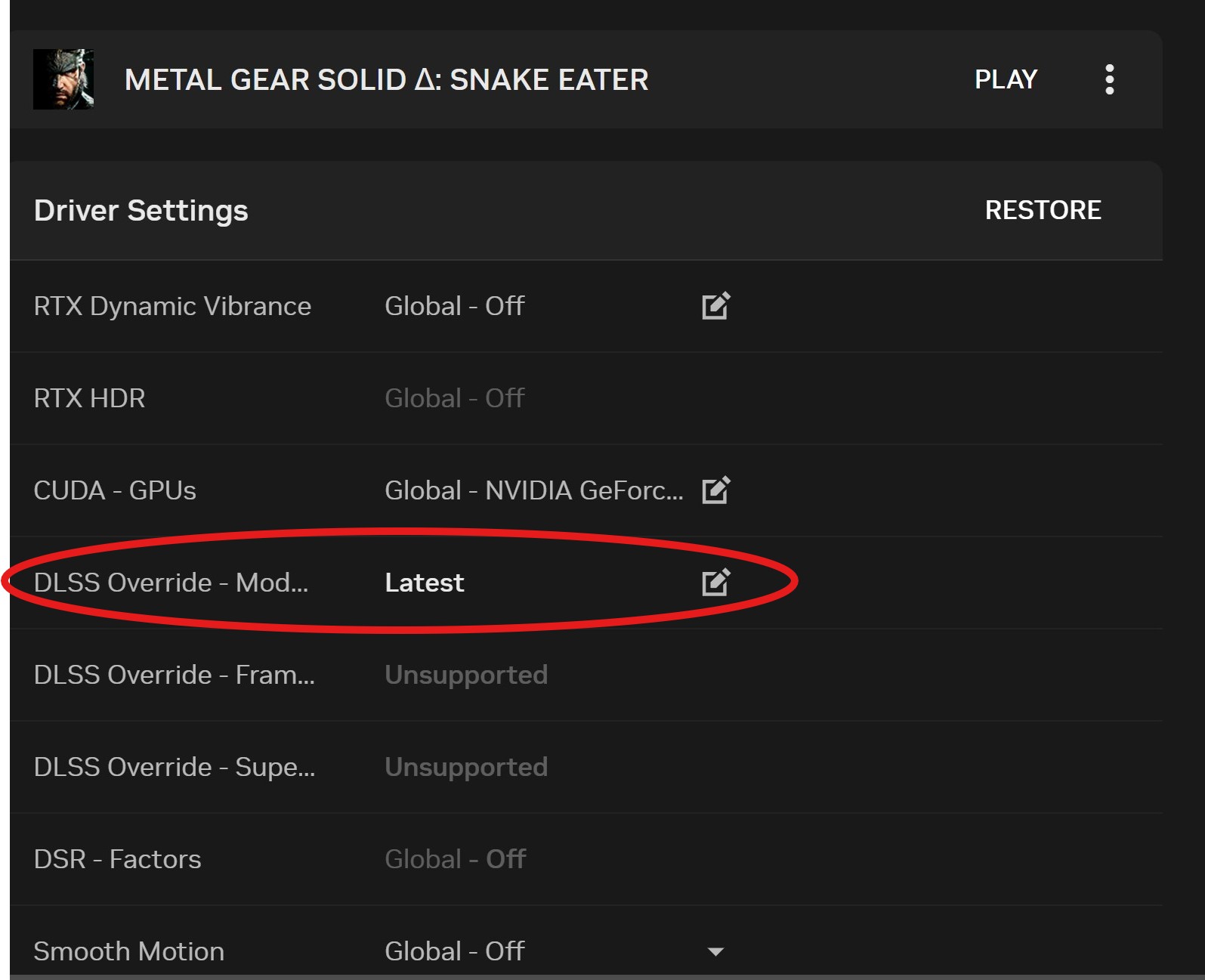The height and width of the screenshot is (980, 1205).
Task: Click the DSR - Factors setting label
Action: (x=117, y=859)
